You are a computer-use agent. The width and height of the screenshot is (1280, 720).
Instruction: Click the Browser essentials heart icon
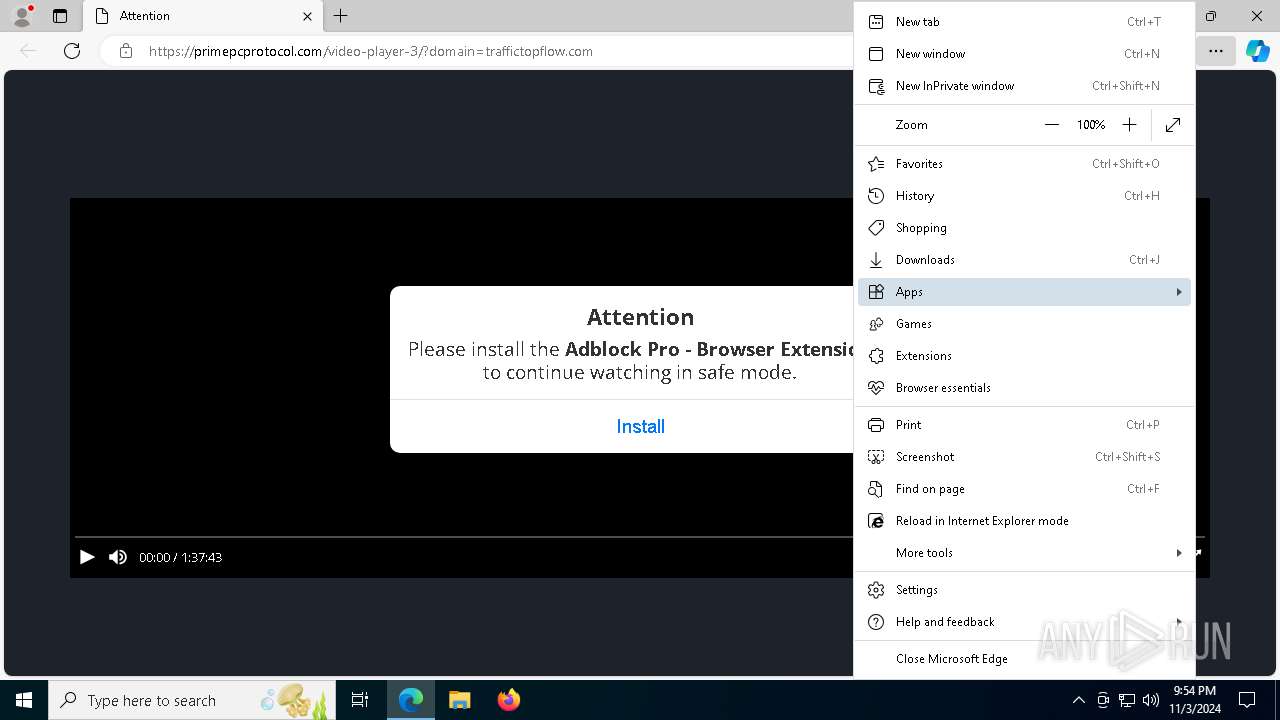point(876,388)
